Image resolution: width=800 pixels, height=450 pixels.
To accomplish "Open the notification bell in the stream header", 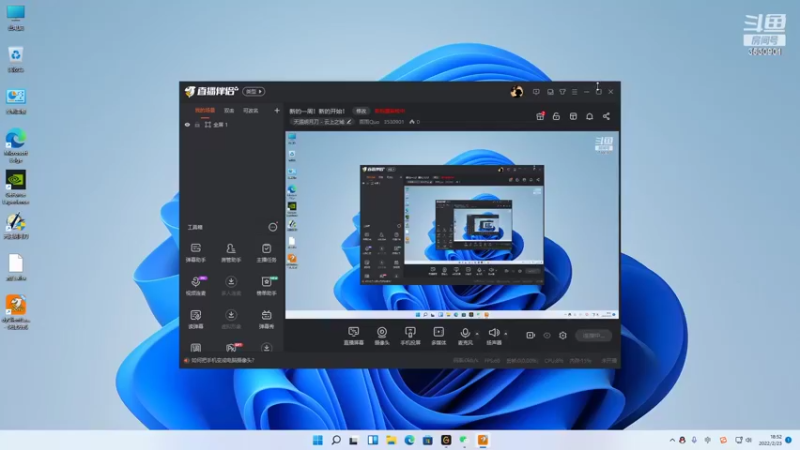I will 589,116.
